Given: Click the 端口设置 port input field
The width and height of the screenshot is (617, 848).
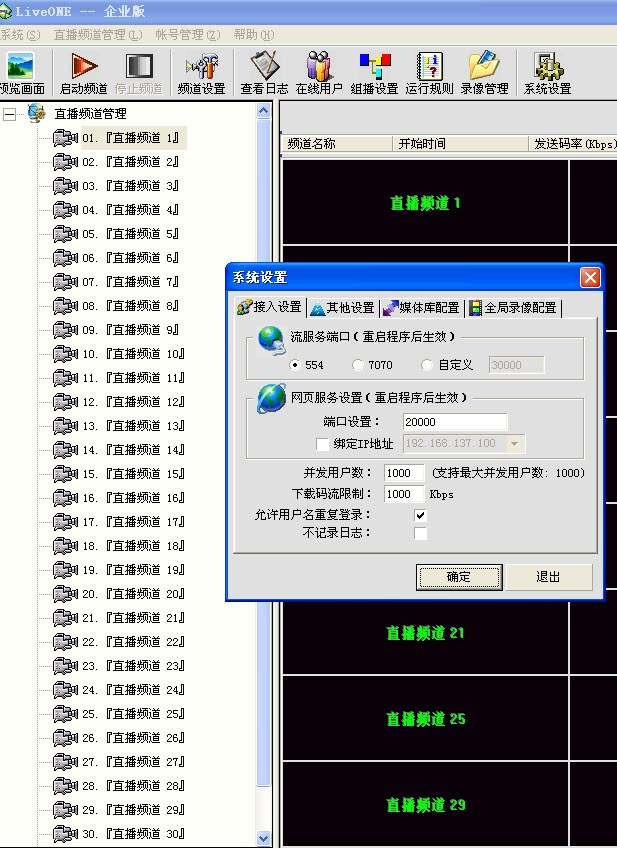Looking at the screenshot, I should point(455,422).
